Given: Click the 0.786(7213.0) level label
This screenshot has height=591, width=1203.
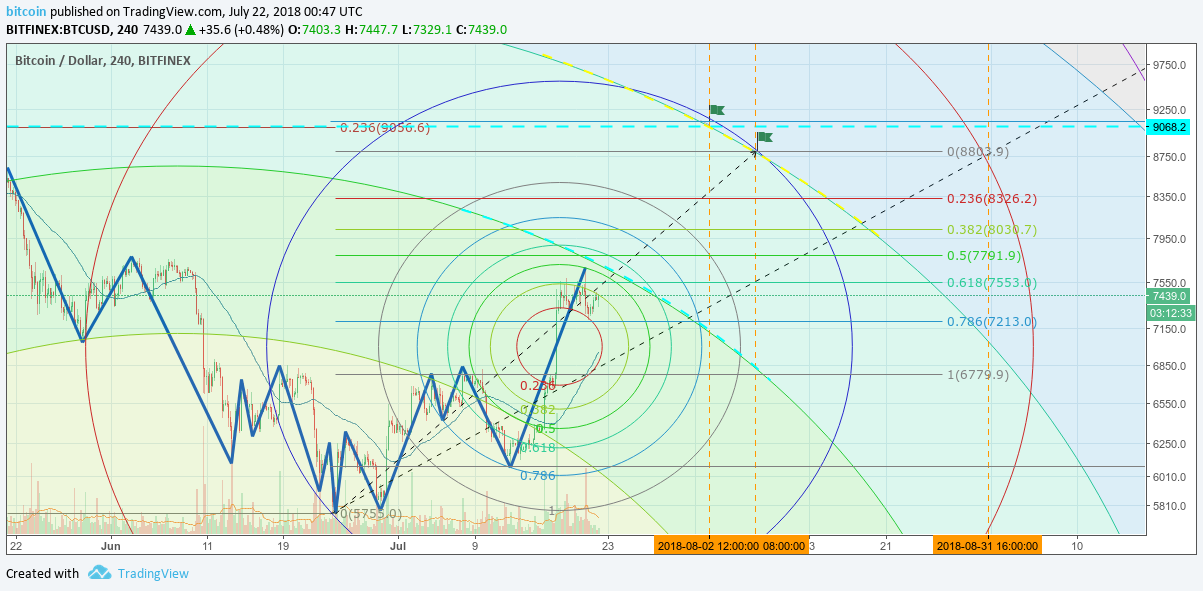Looking at the screenshot, I should pyautogui.click(x=991, y=322).
